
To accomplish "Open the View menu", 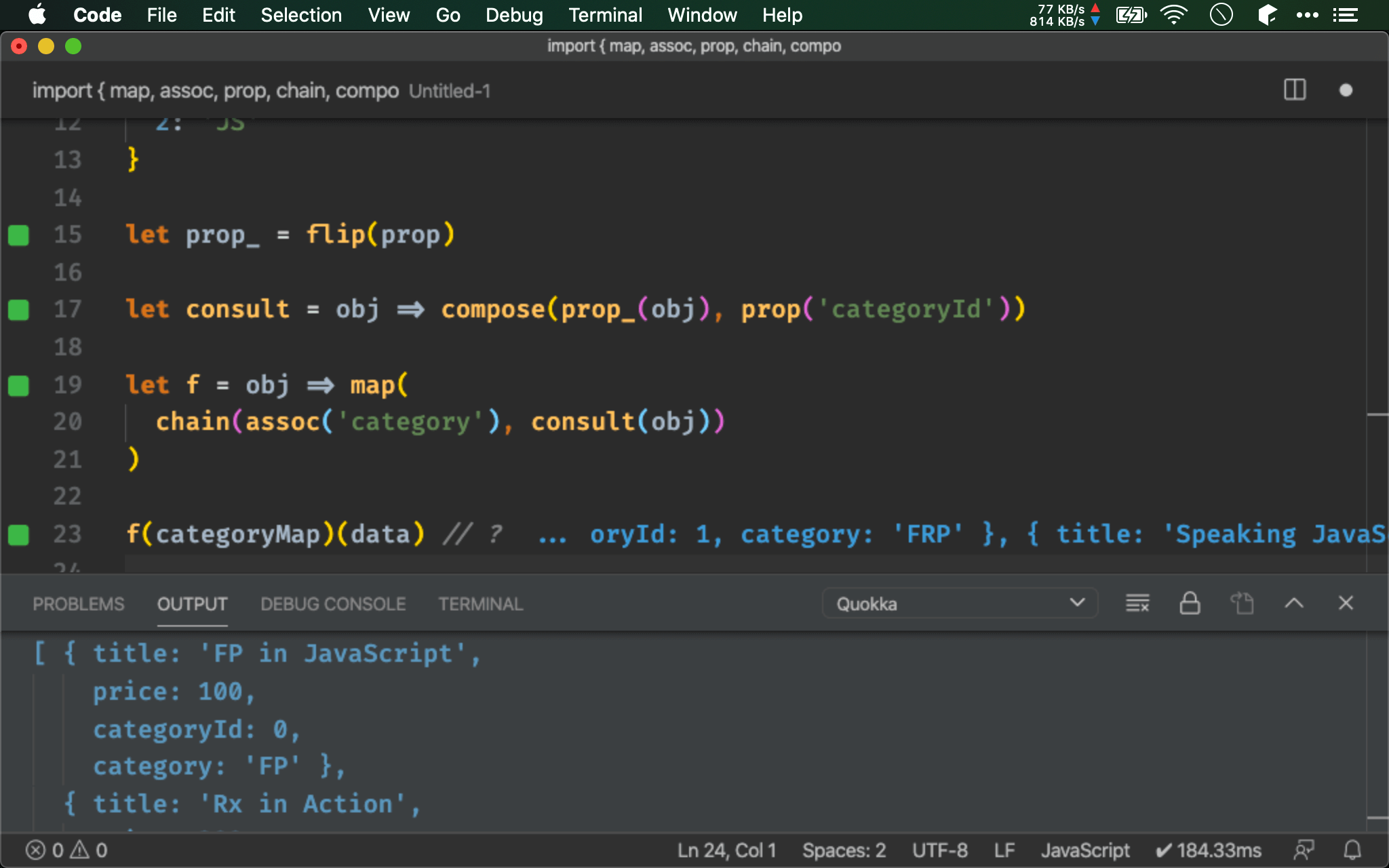I will point(389,15).
